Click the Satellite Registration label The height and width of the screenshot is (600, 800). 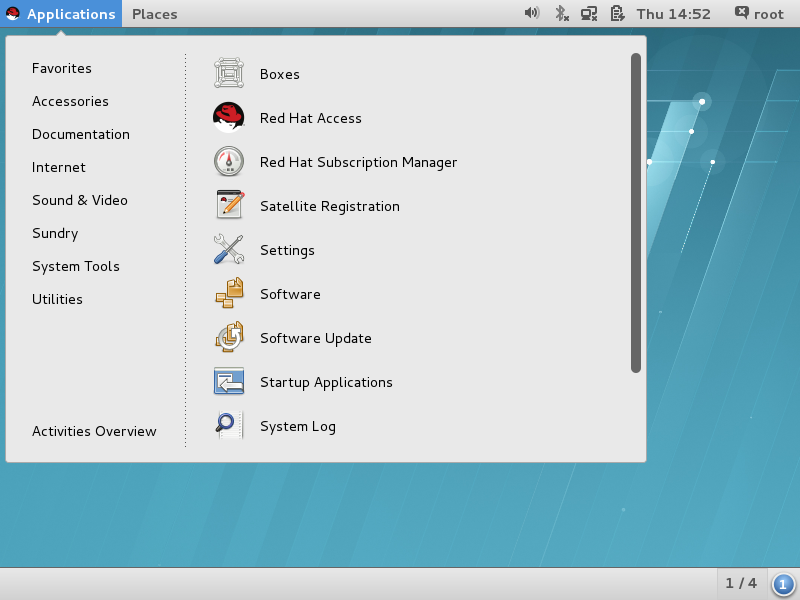tap(330, 207)
